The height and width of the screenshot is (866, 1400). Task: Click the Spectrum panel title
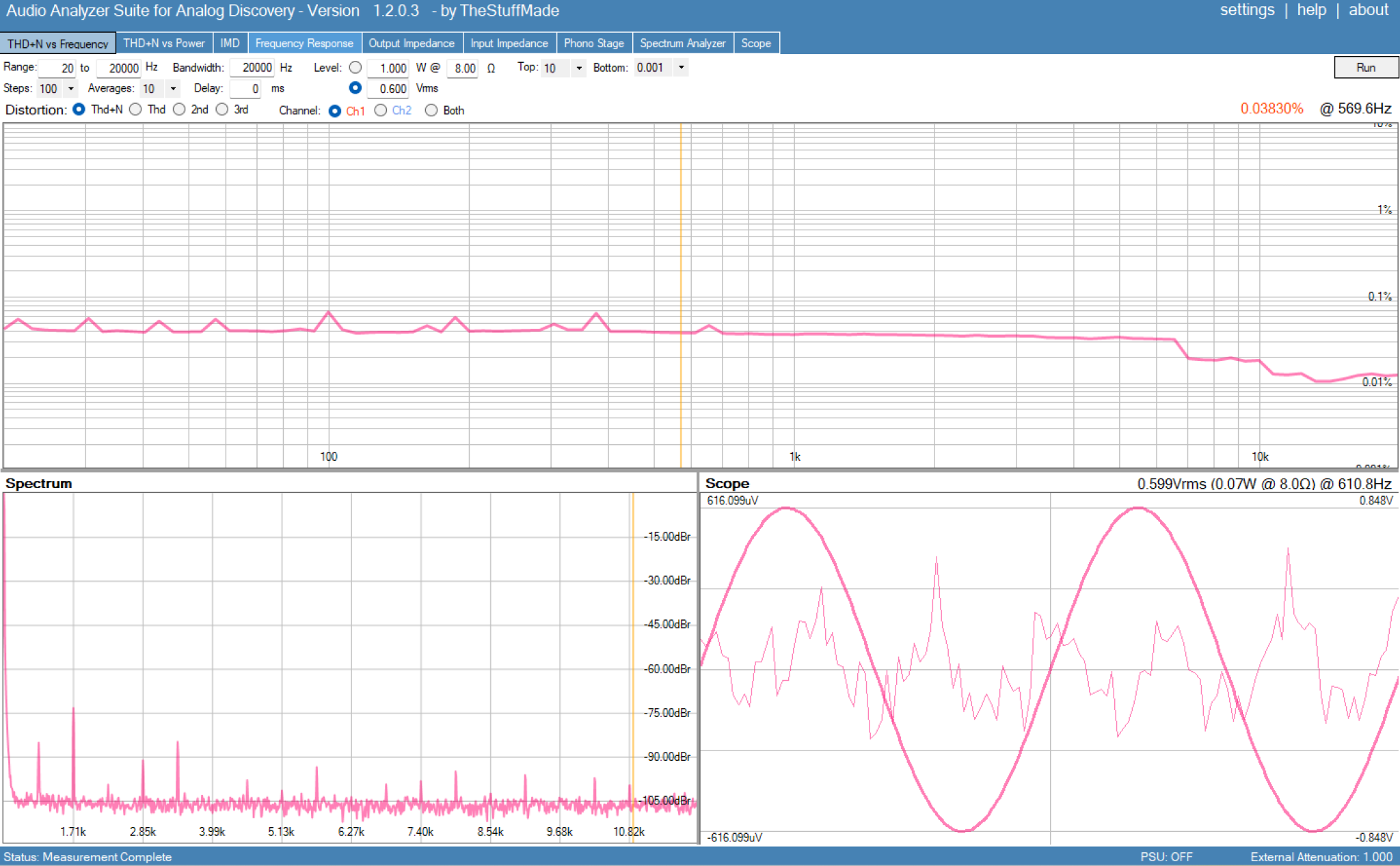[39, 483]
